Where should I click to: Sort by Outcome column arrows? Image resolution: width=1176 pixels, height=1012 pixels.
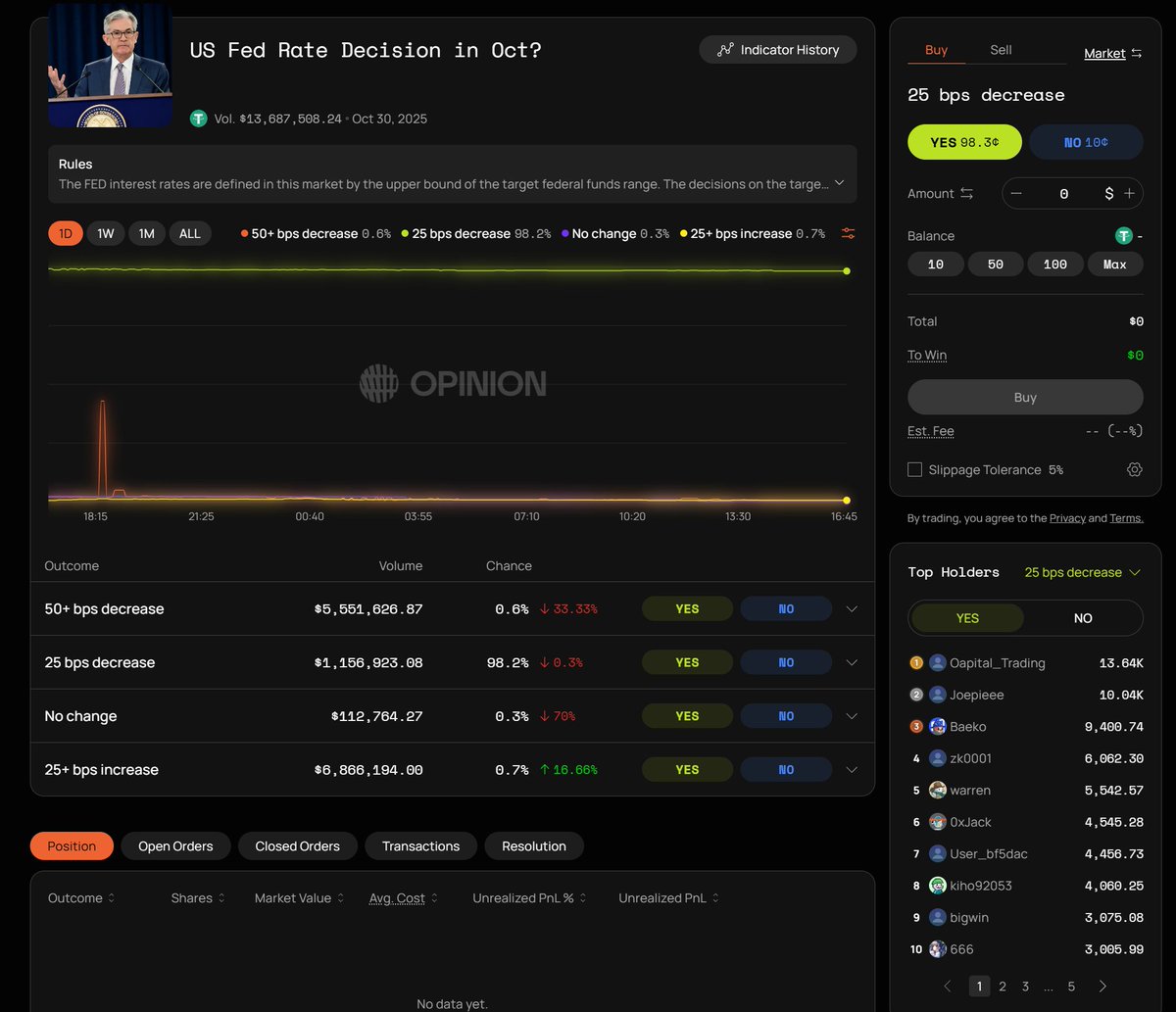(111, 898)
